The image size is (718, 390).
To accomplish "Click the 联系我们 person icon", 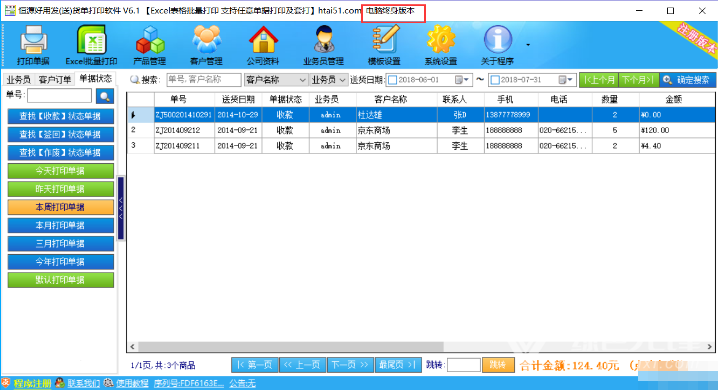I will point(60,383).
